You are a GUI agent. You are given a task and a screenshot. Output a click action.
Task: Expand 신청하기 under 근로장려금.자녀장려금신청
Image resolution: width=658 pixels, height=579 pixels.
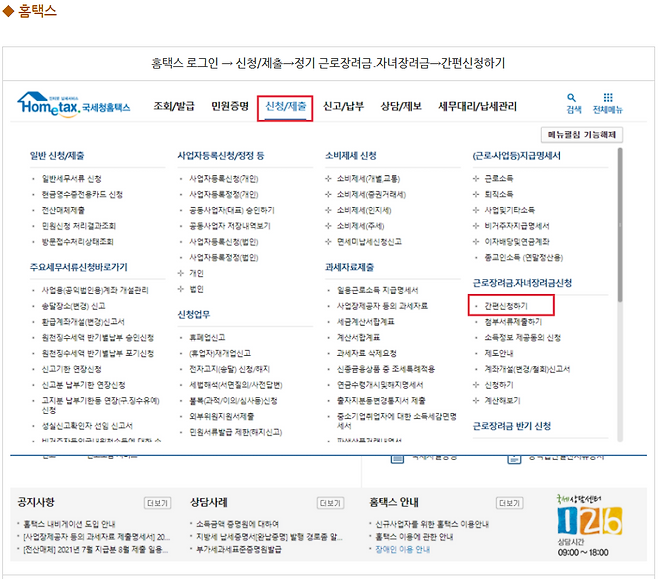coord(498,384)
